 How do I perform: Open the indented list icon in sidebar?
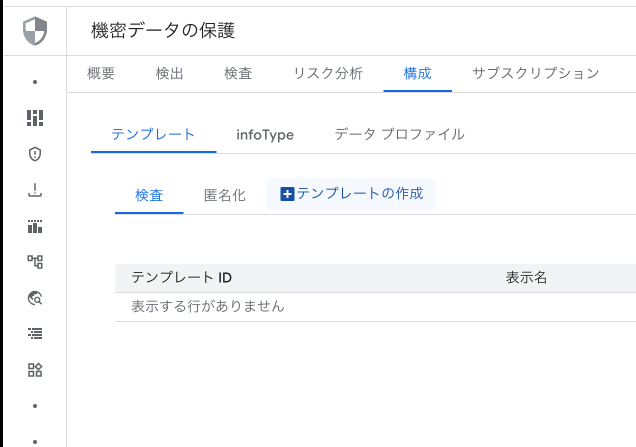[35, 333]
